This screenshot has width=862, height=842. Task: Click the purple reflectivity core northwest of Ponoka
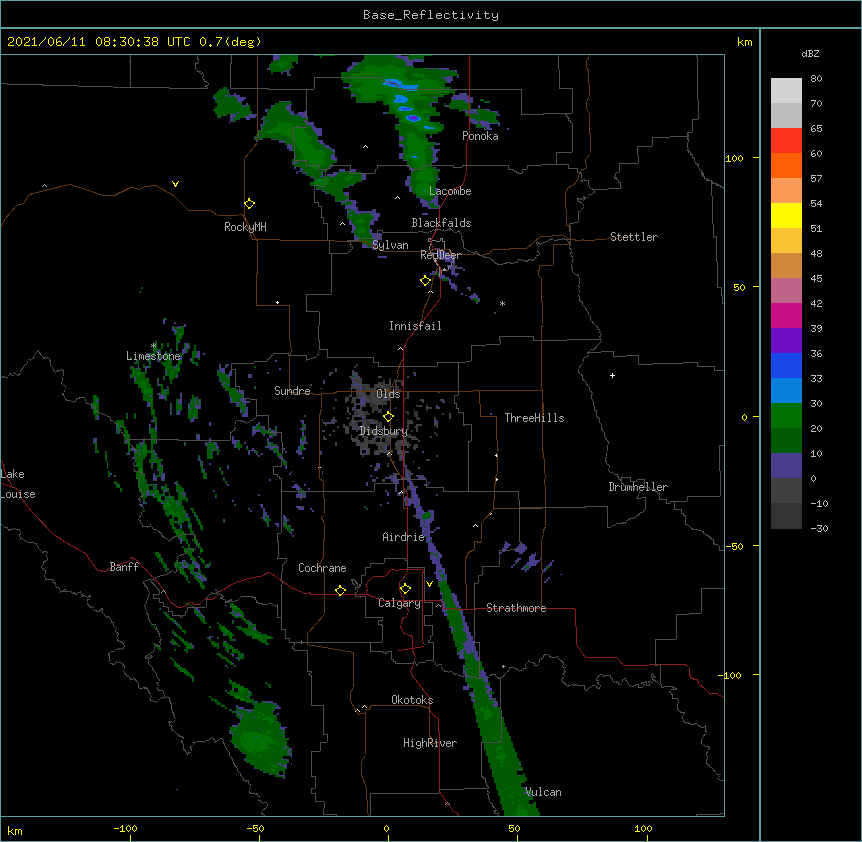(x=413, y=118)
